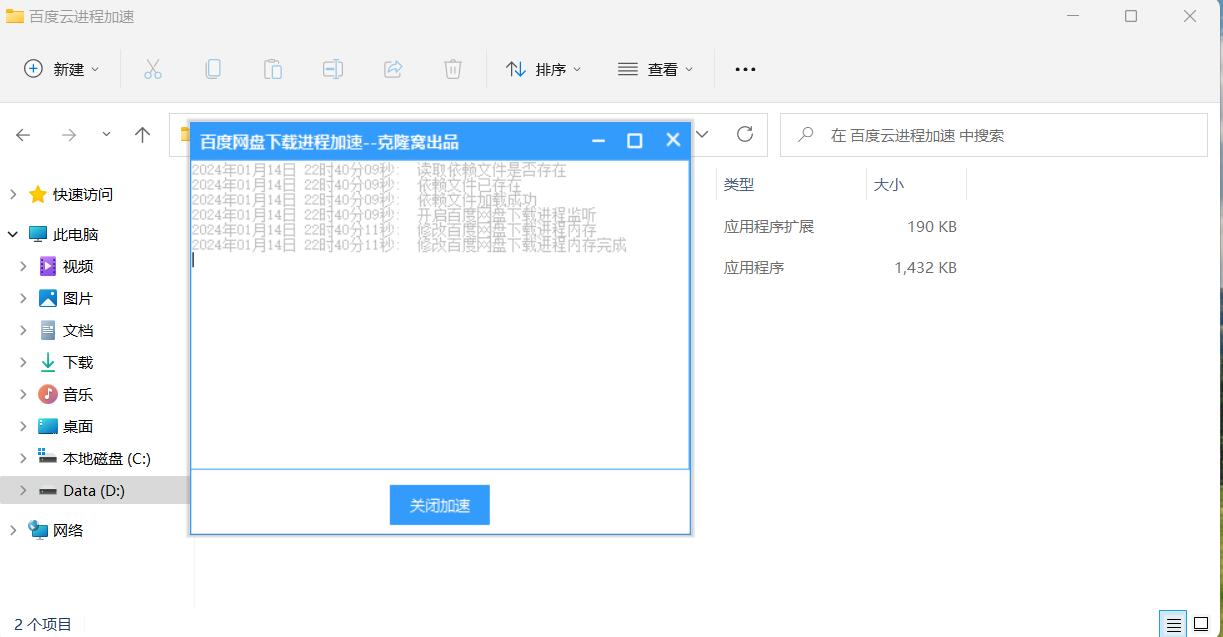This screenshot has height=637, width=1223.
Task: Select the 应用程序 file row of 1,432 KB
Action: click(754, 268)
